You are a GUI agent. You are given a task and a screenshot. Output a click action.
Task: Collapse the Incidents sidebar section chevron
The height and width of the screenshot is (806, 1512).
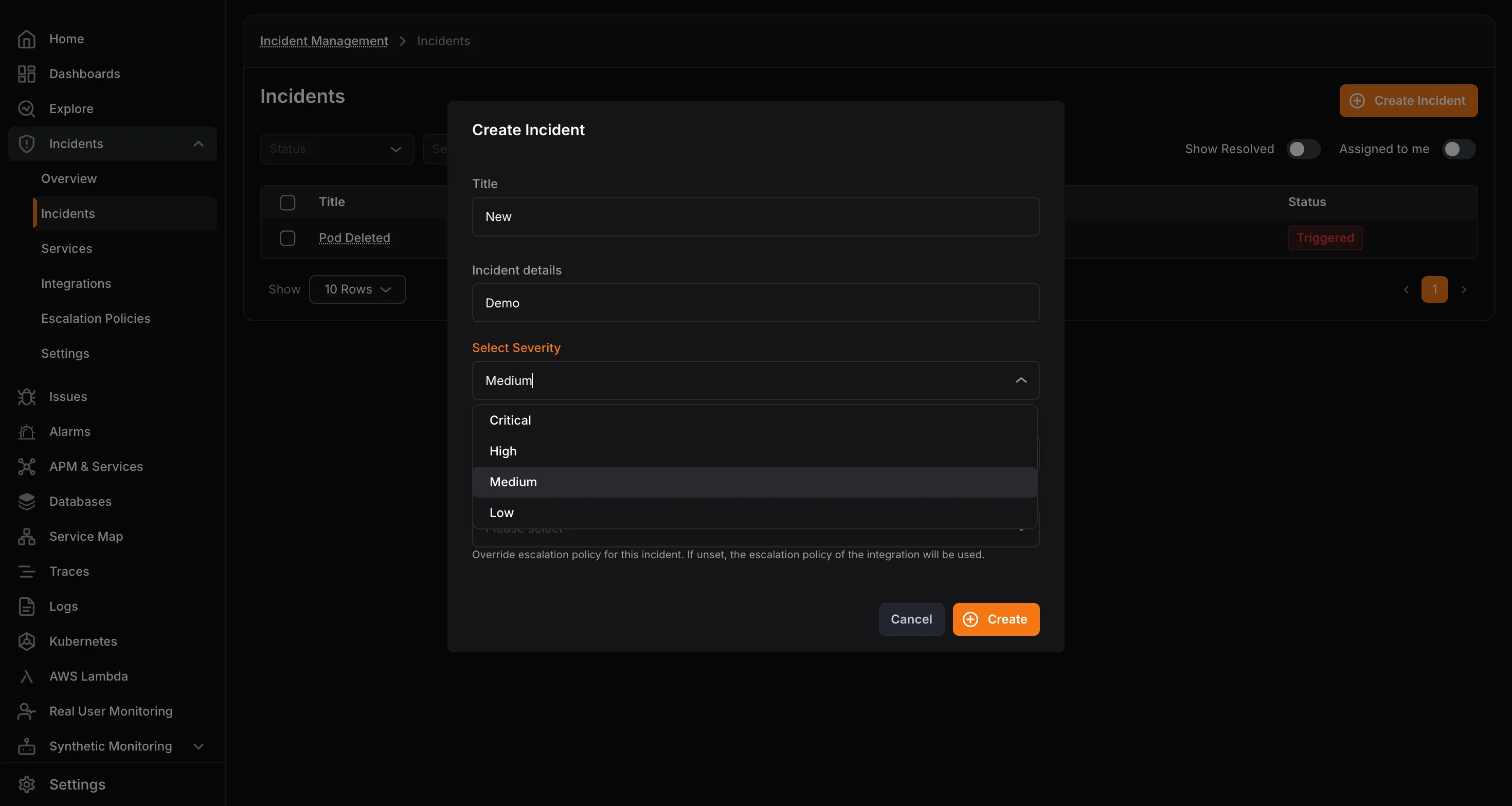tap(199, 144)
